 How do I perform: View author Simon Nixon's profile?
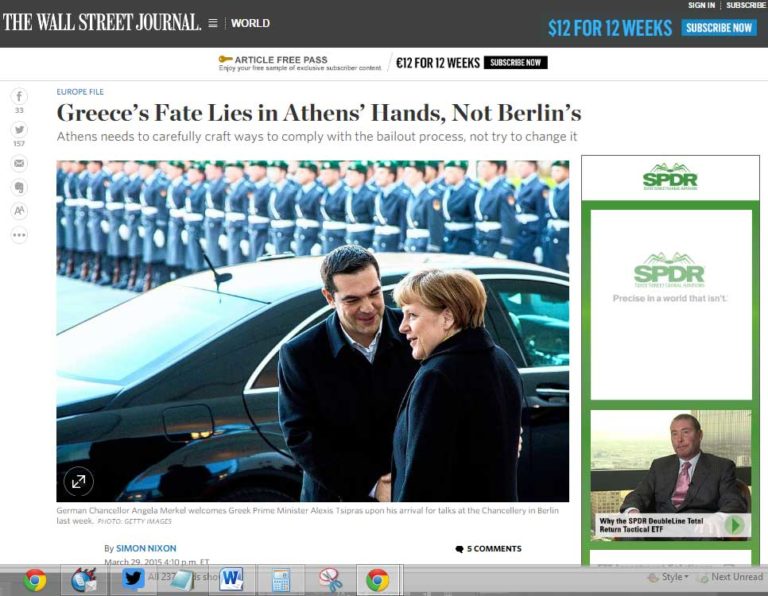click(145, 548)
